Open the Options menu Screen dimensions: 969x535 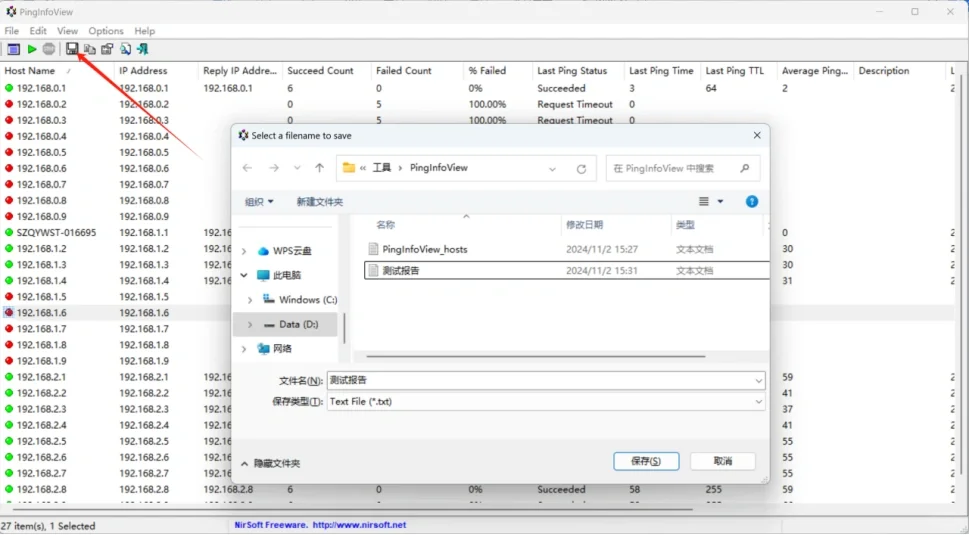106,31
